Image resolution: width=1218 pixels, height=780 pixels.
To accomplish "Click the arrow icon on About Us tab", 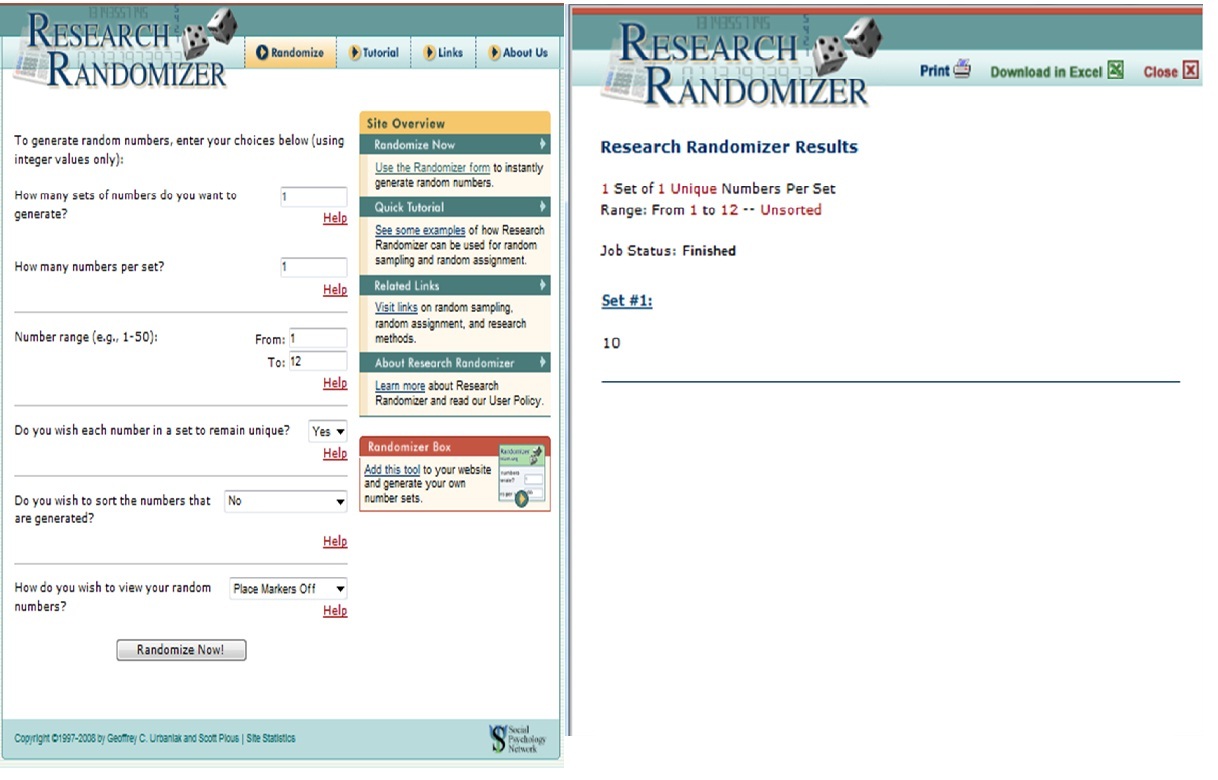I will (x=494, y=53).
